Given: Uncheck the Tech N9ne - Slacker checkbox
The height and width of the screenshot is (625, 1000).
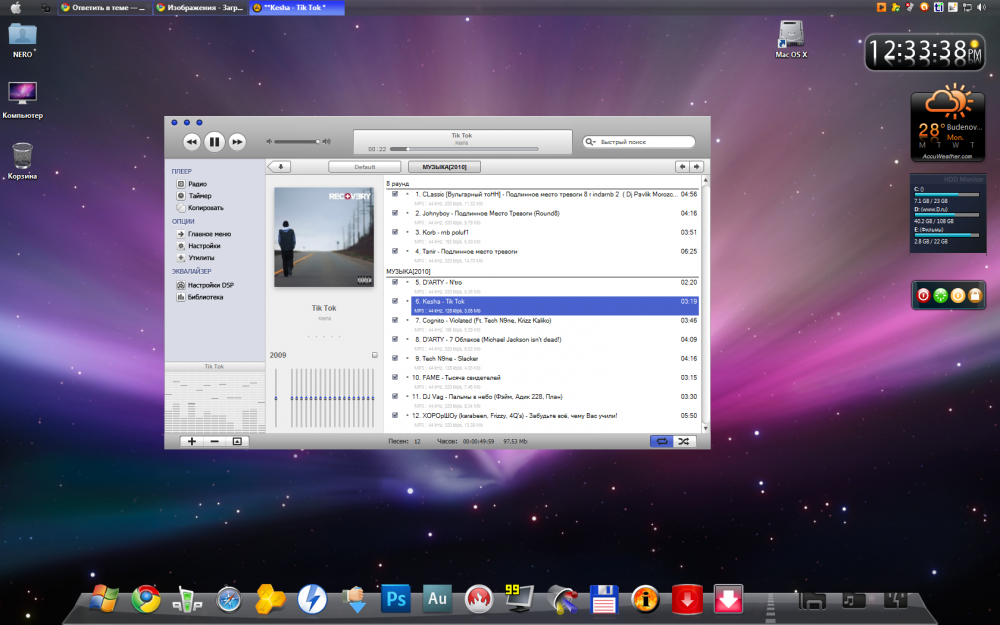Looking at the screenshot, I should pos(395,358).
